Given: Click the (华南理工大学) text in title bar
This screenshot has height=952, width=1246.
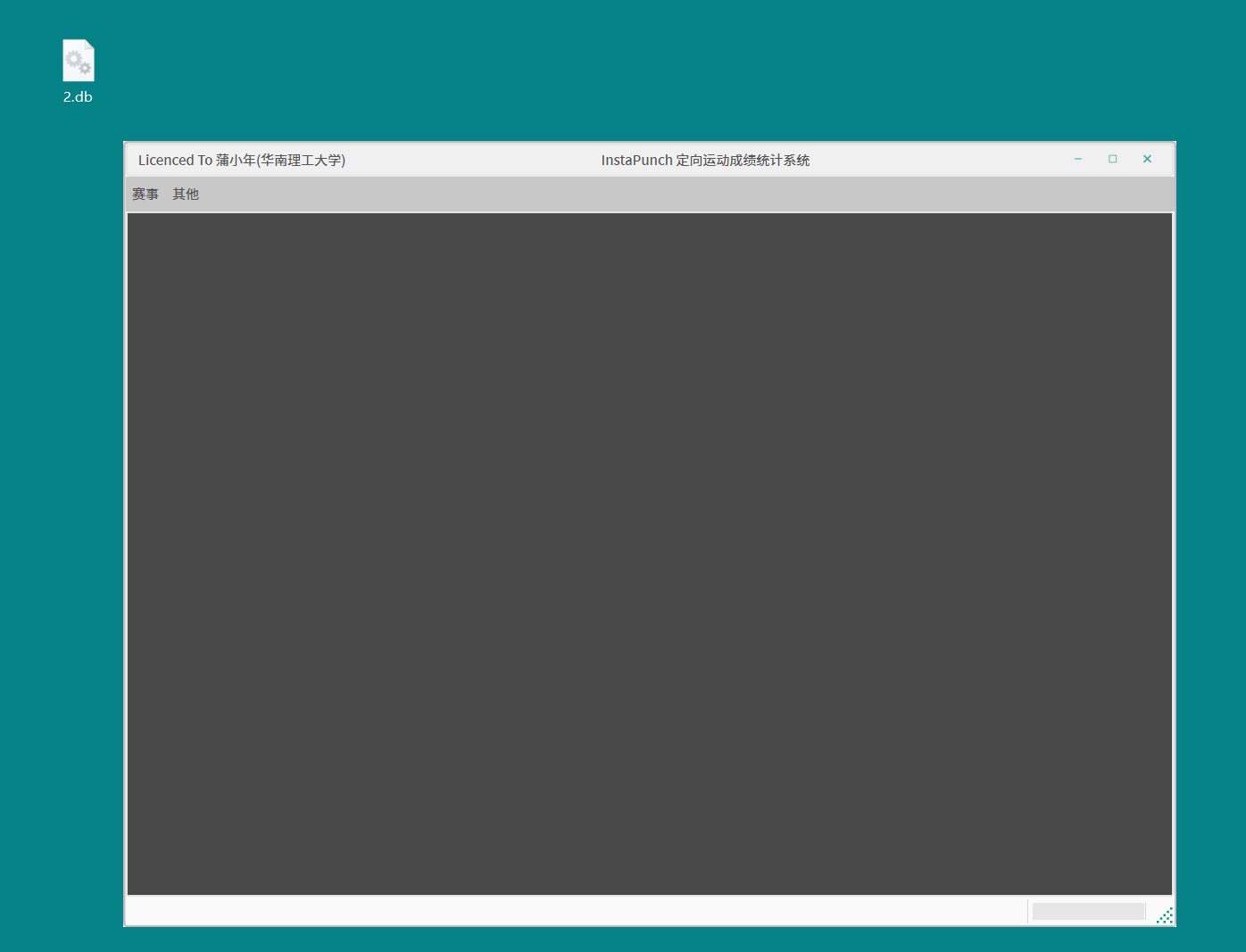Looking at the screenshot, I should [x=301, y=161].
